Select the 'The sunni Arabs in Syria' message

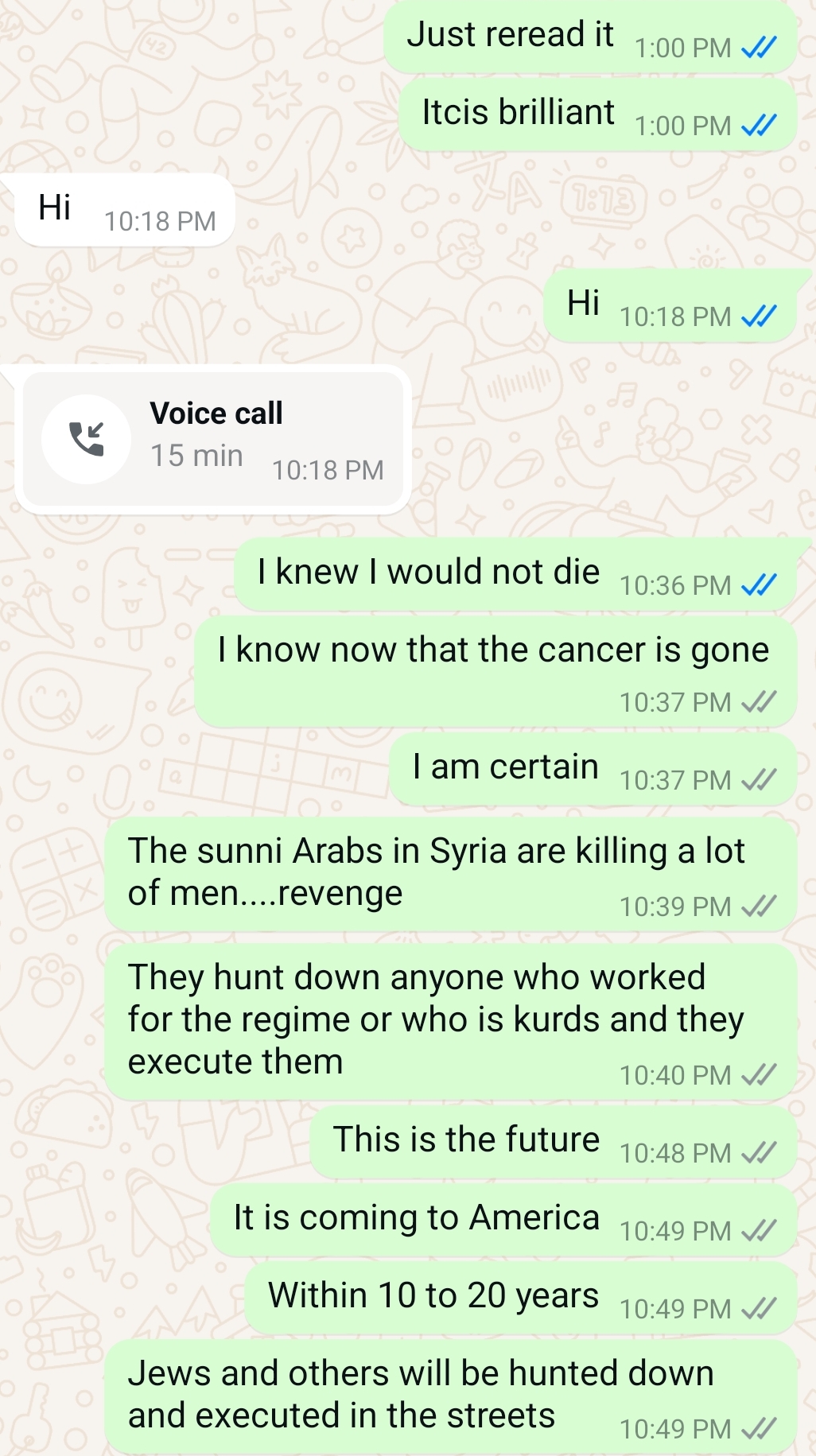tap(451, 875)
